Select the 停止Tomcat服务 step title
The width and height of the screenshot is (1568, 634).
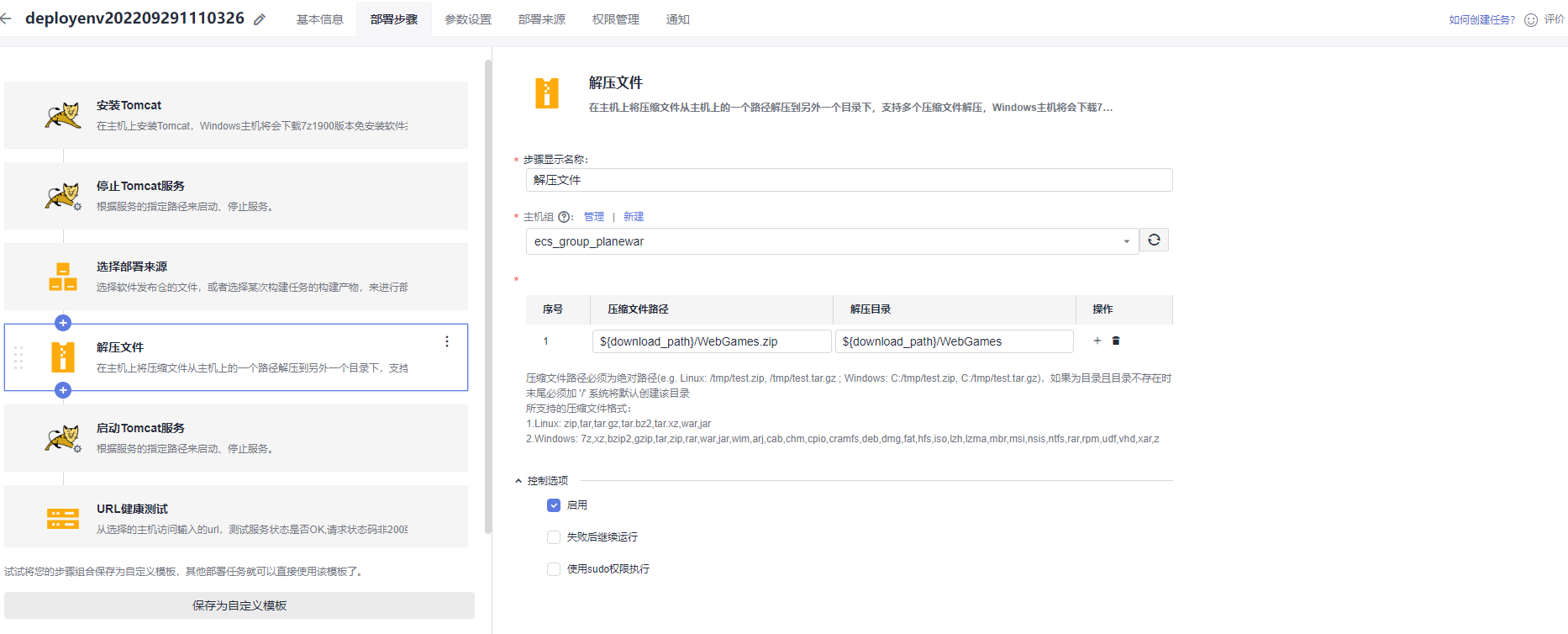(140, 186)
